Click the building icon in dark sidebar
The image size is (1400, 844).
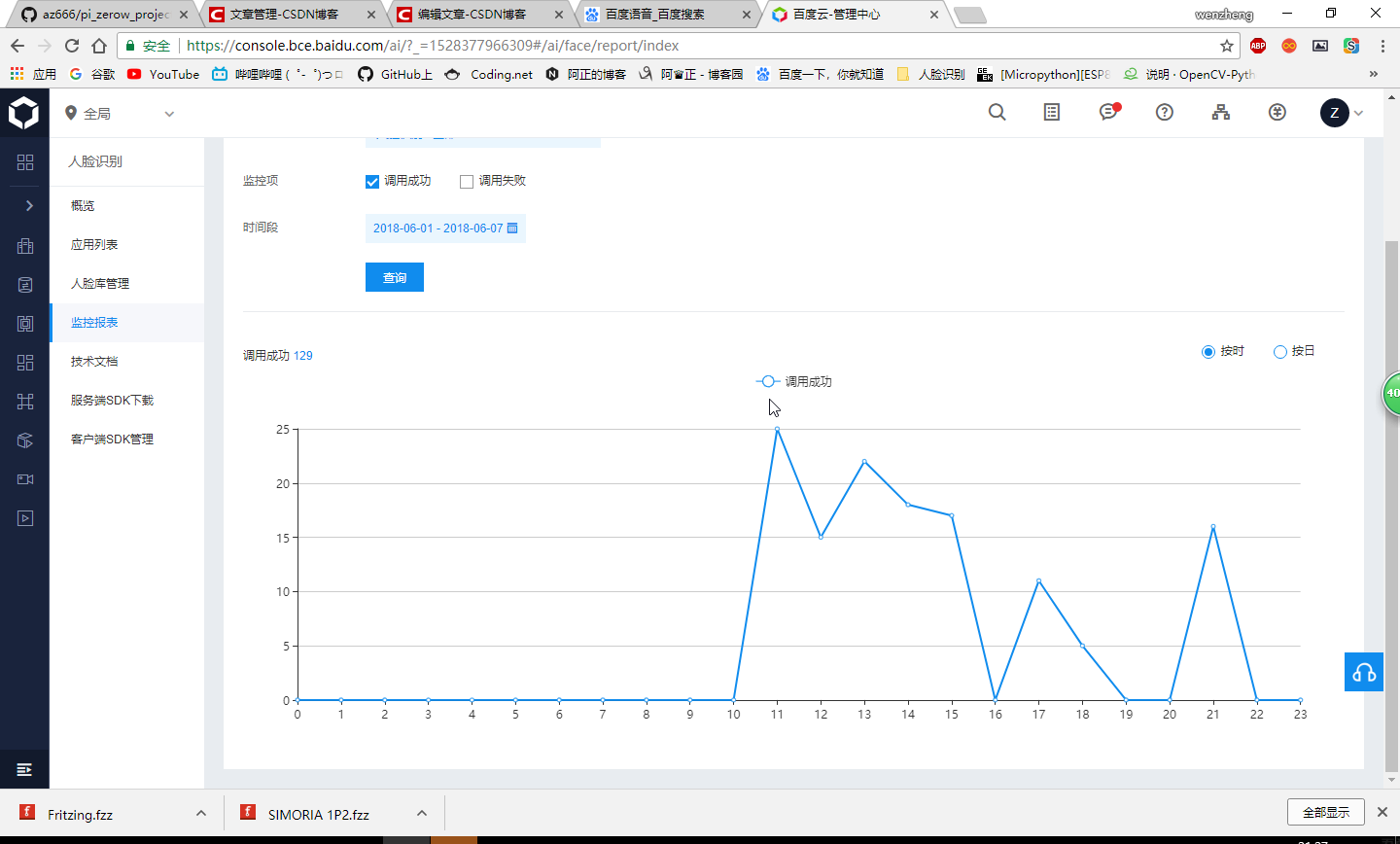[x=25, y=246]
